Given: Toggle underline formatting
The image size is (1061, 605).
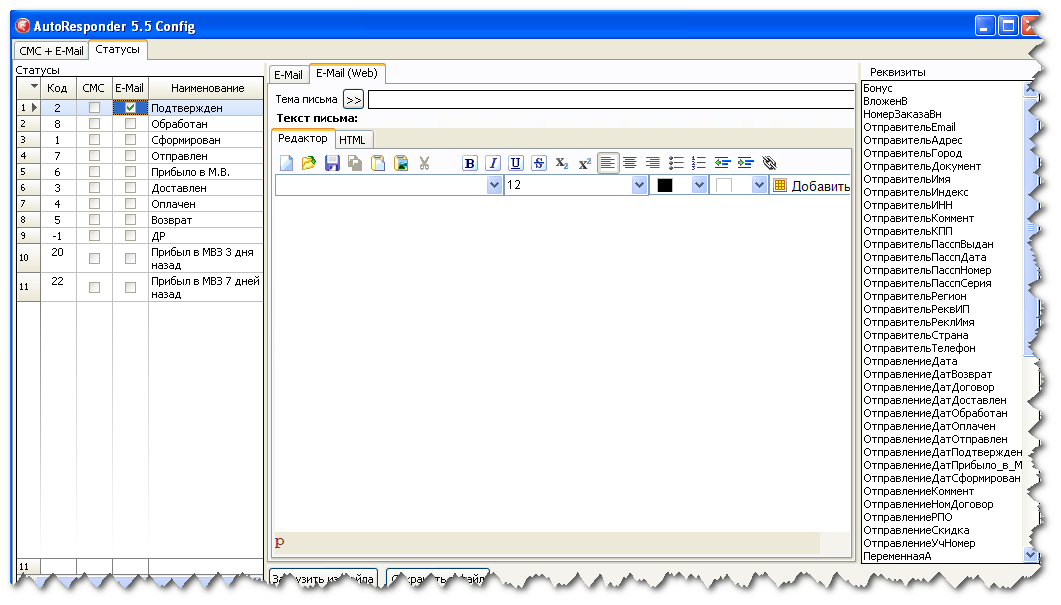Looking at the screenshot, I should (516, 163).
